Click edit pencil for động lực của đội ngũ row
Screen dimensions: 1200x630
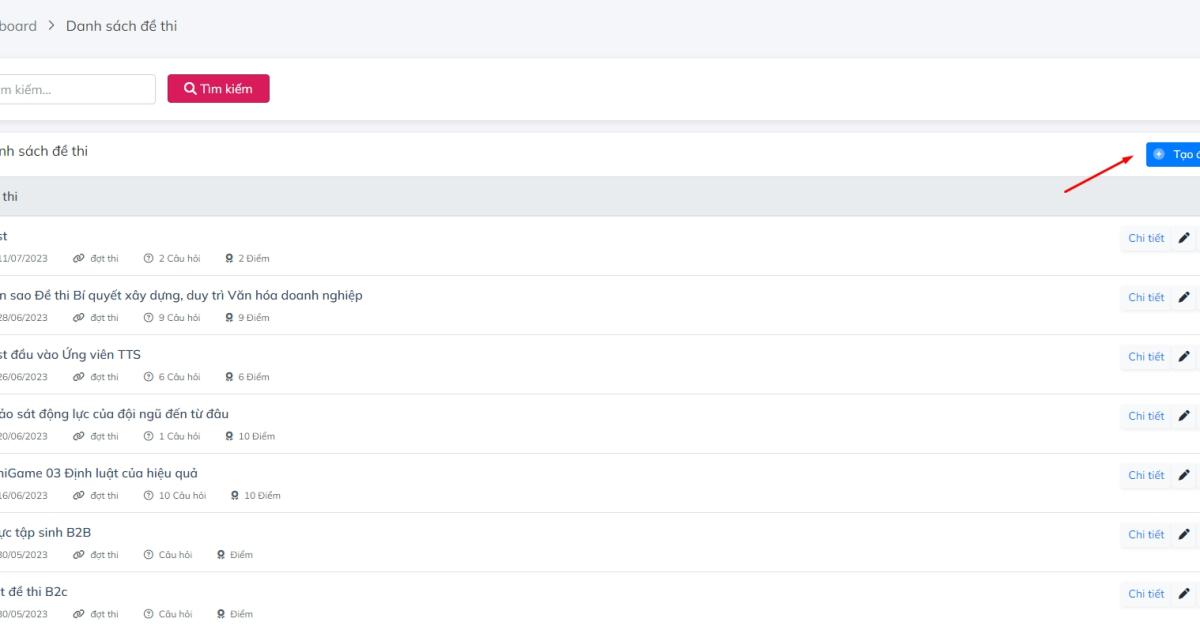point(1185,416)
